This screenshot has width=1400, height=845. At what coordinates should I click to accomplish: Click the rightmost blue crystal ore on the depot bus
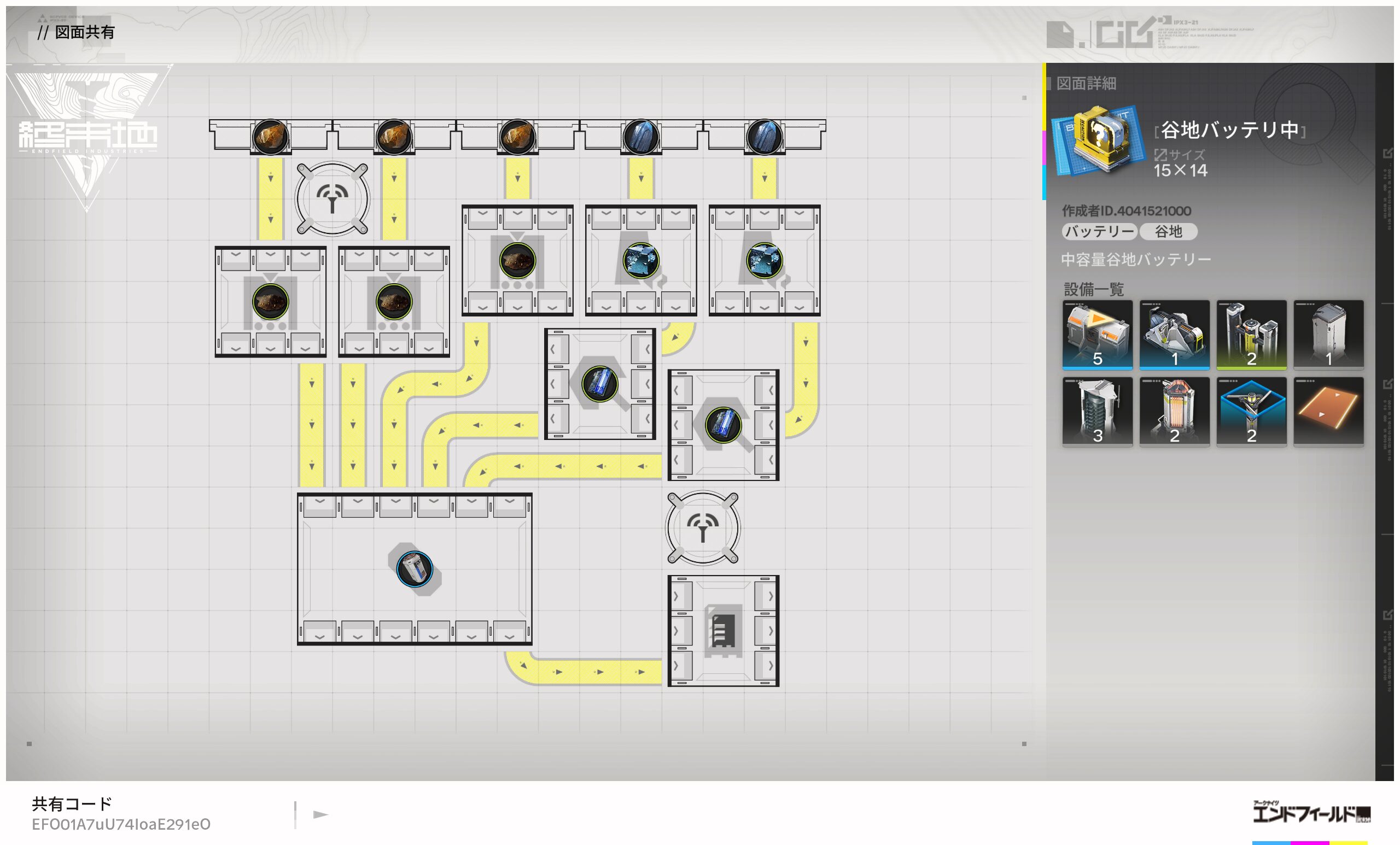pyautogui.click(x=764, y=137)
